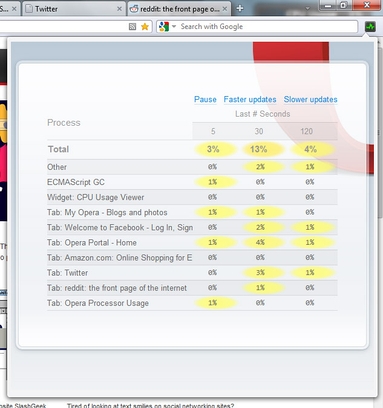Select the Other process row
The width and height of the screenshot is (383, 408).
coord(192,167)
